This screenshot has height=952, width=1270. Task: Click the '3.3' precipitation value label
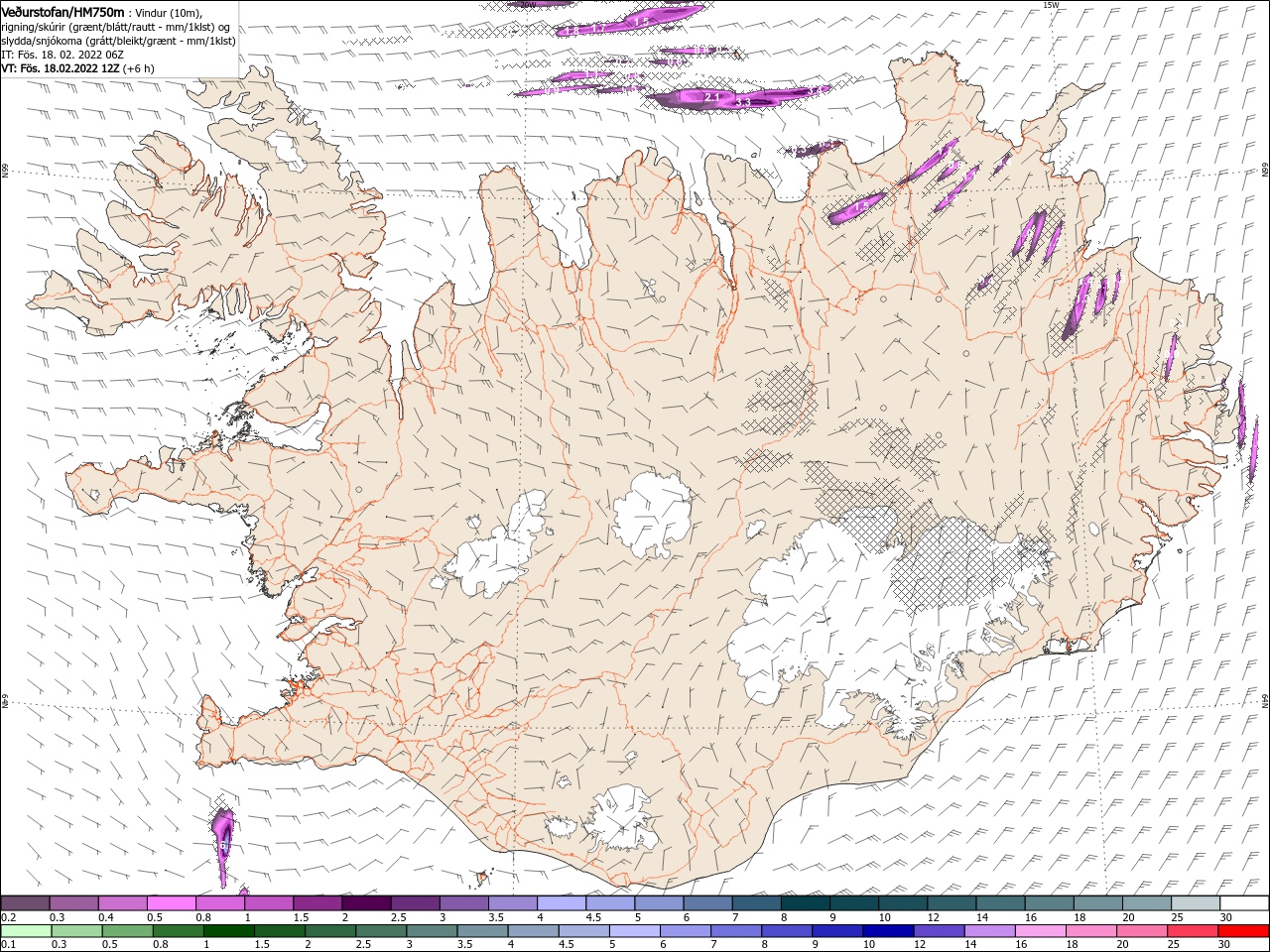(x=742, y=102)
